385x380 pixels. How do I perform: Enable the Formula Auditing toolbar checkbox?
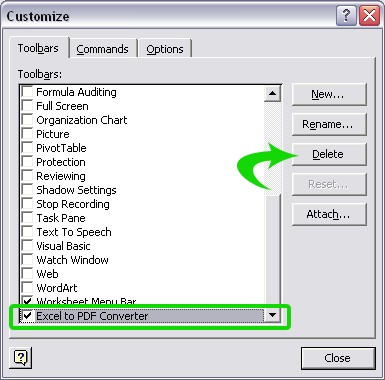pyautogui.click(x=27, y=92)
